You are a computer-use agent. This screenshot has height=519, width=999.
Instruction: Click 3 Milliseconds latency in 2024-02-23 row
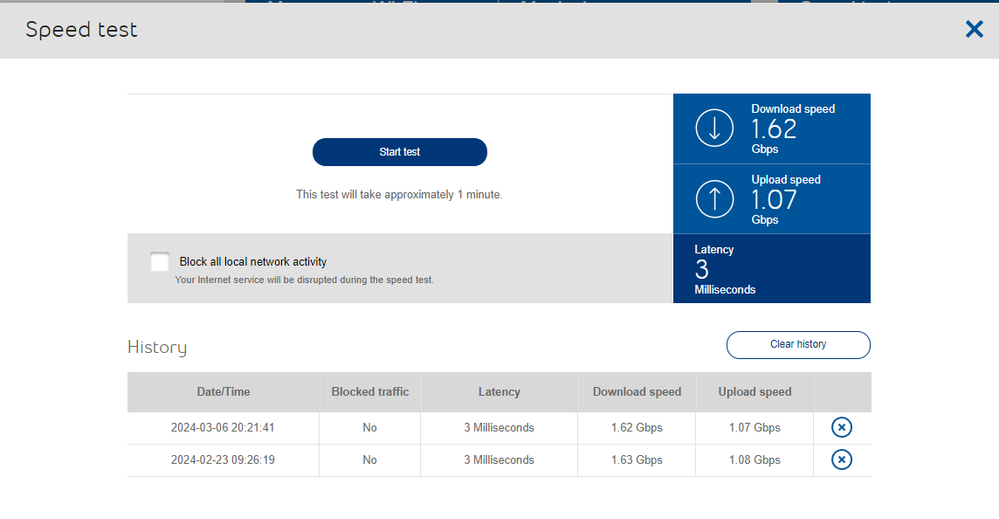499,460
